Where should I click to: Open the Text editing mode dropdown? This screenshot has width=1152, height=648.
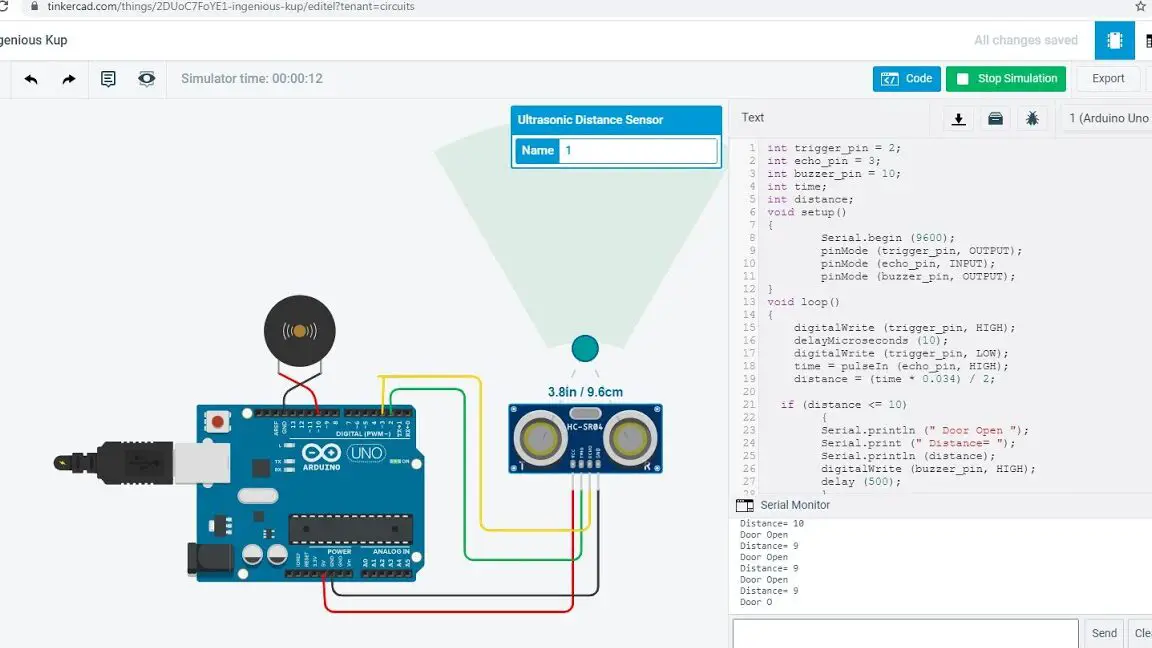[x=752, y=118]
